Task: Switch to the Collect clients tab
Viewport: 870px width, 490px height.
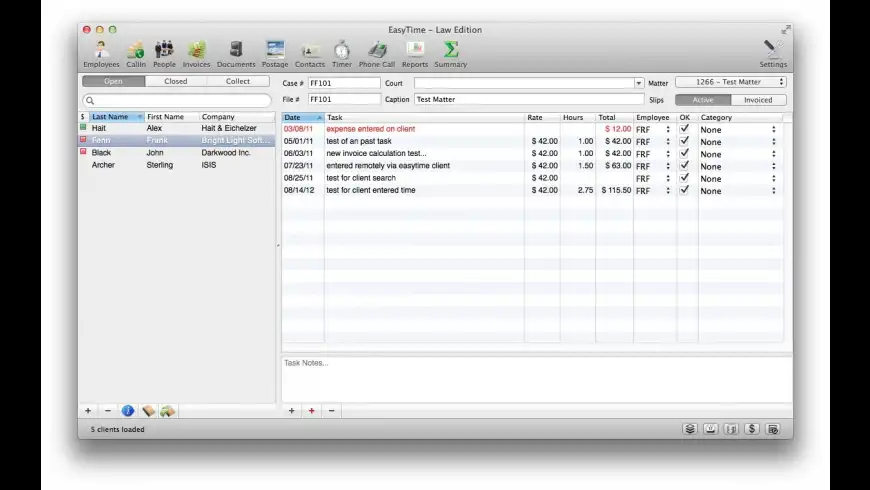Action: pos(238,82)
